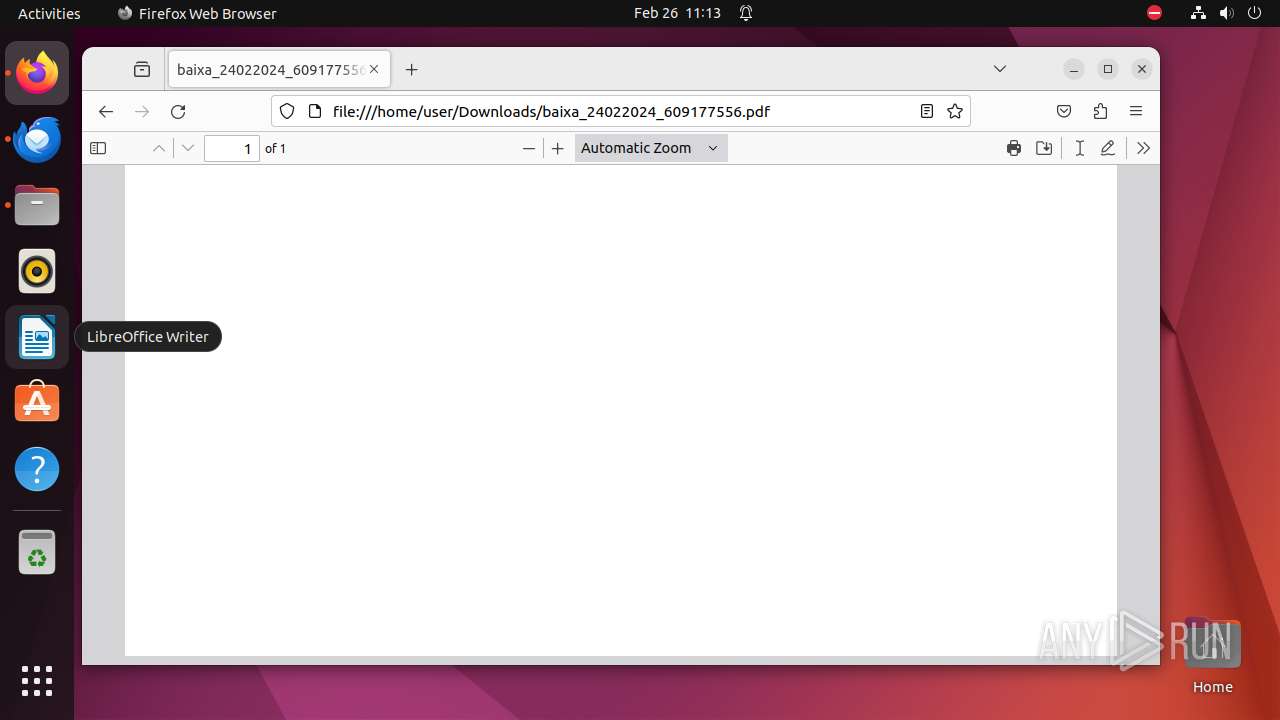Open a new browser tab

411,69
